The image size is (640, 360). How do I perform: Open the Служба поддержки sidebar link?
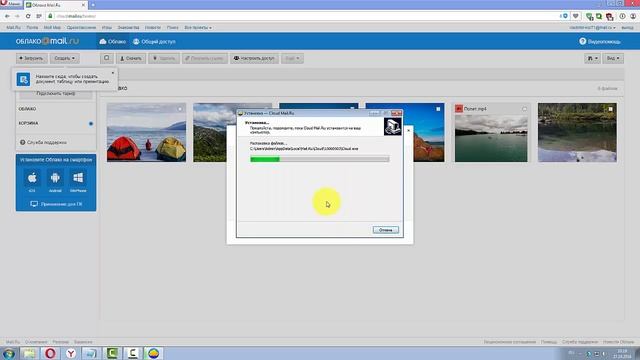[43, 142]
